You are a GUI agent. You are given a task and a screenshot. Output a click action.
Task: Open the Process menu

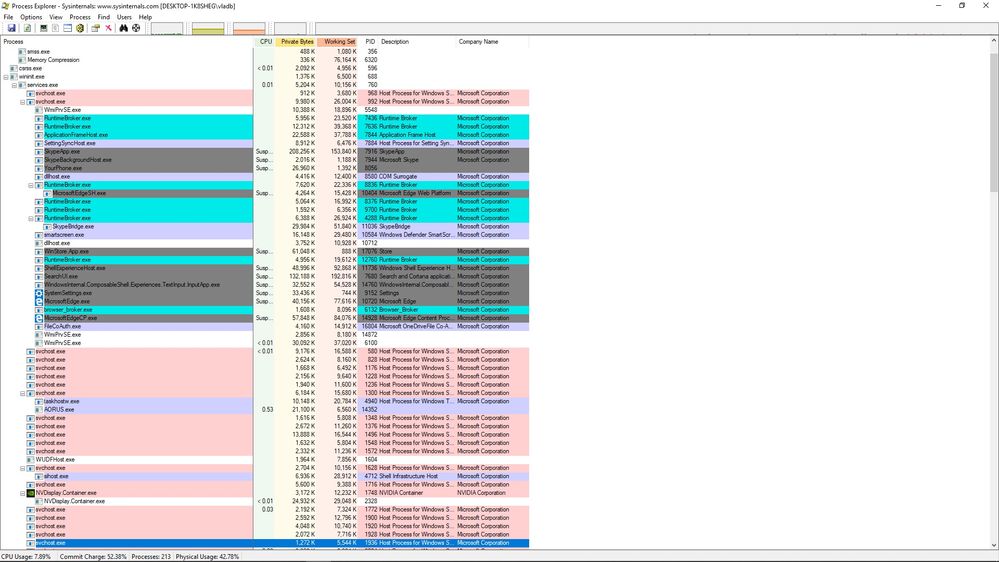click(x=80, y=17)
